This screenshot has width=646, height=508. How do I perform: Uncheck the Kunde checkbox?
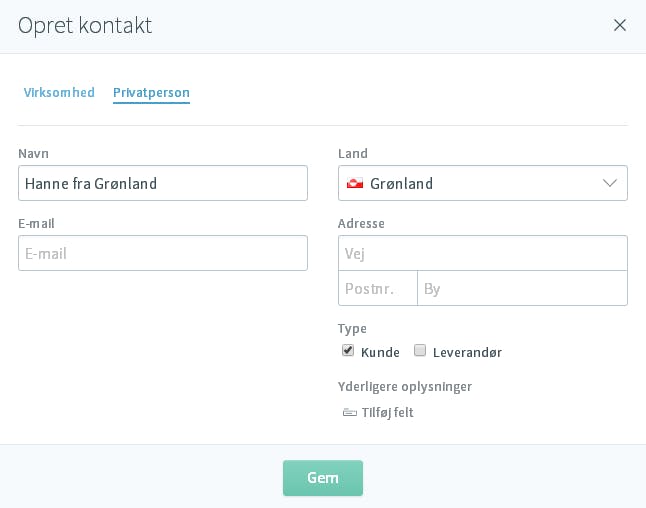[348, 351]
